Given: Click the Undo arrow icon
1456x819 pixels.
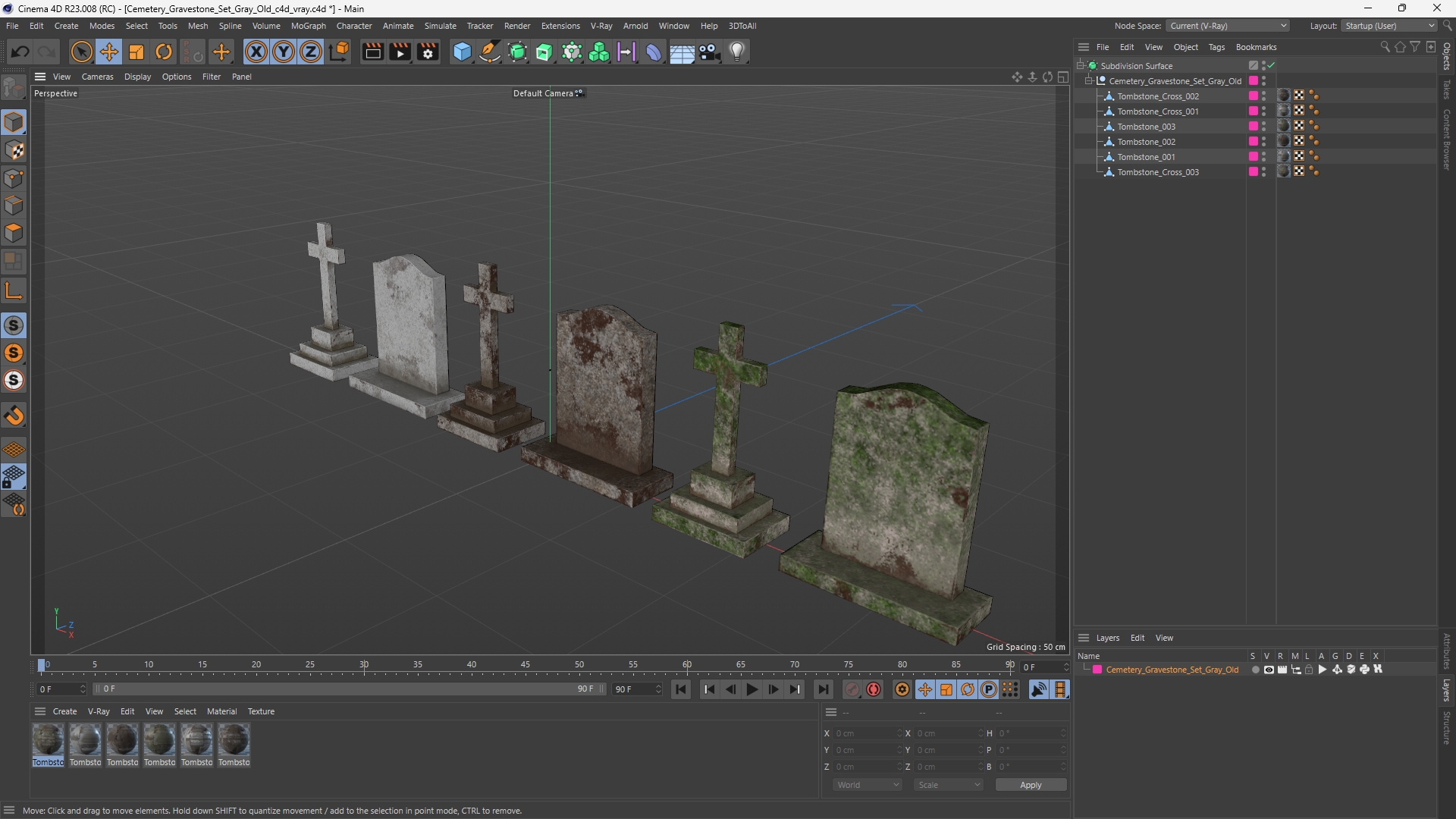Looking at the screenshot, I should (x=20, y=52).
